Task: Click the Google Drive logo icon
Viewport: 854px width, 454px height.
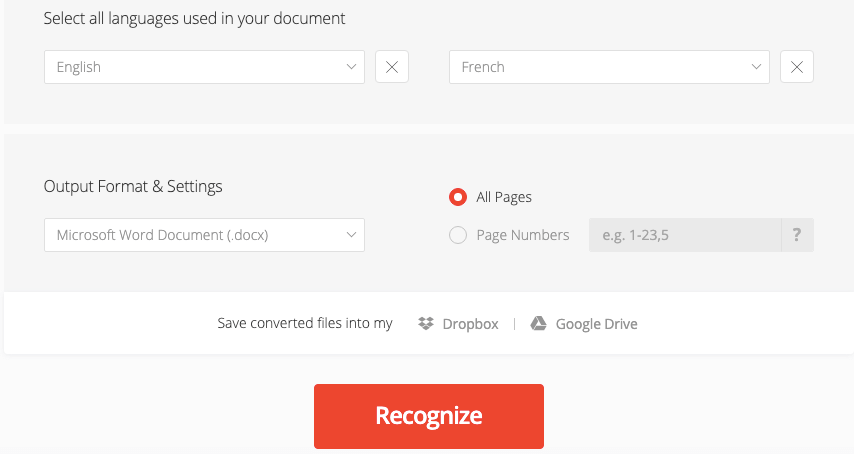Action: 538,323
